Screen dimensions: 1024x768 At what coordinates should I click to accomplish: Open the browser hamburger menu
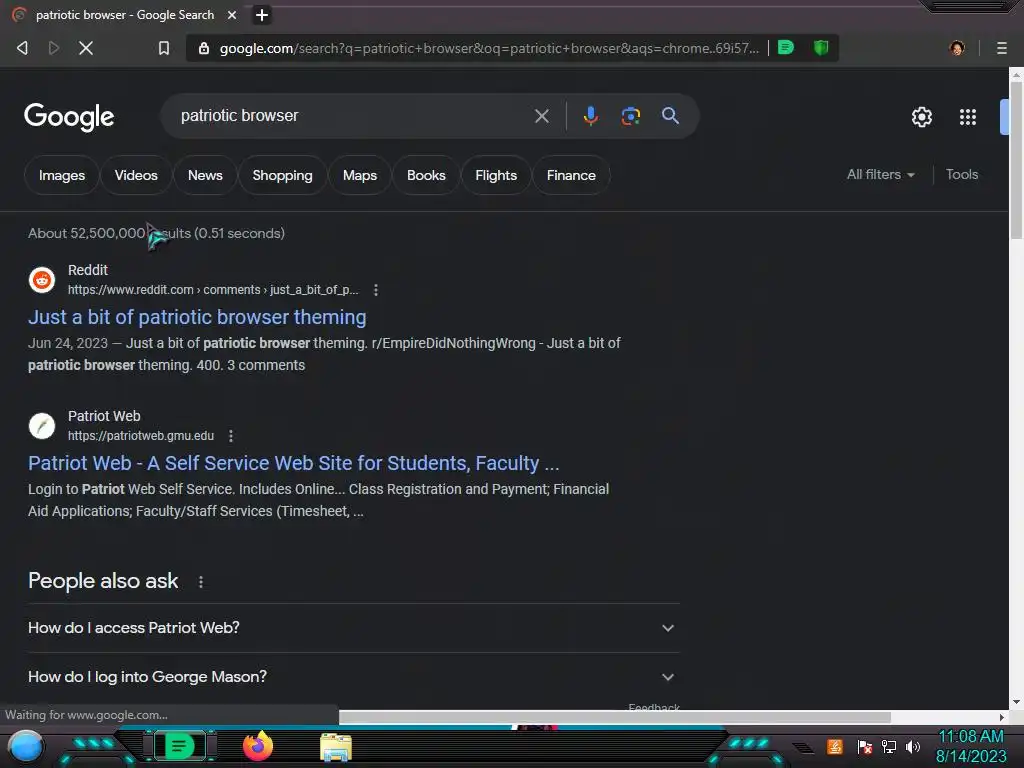tap(1001, 48)
